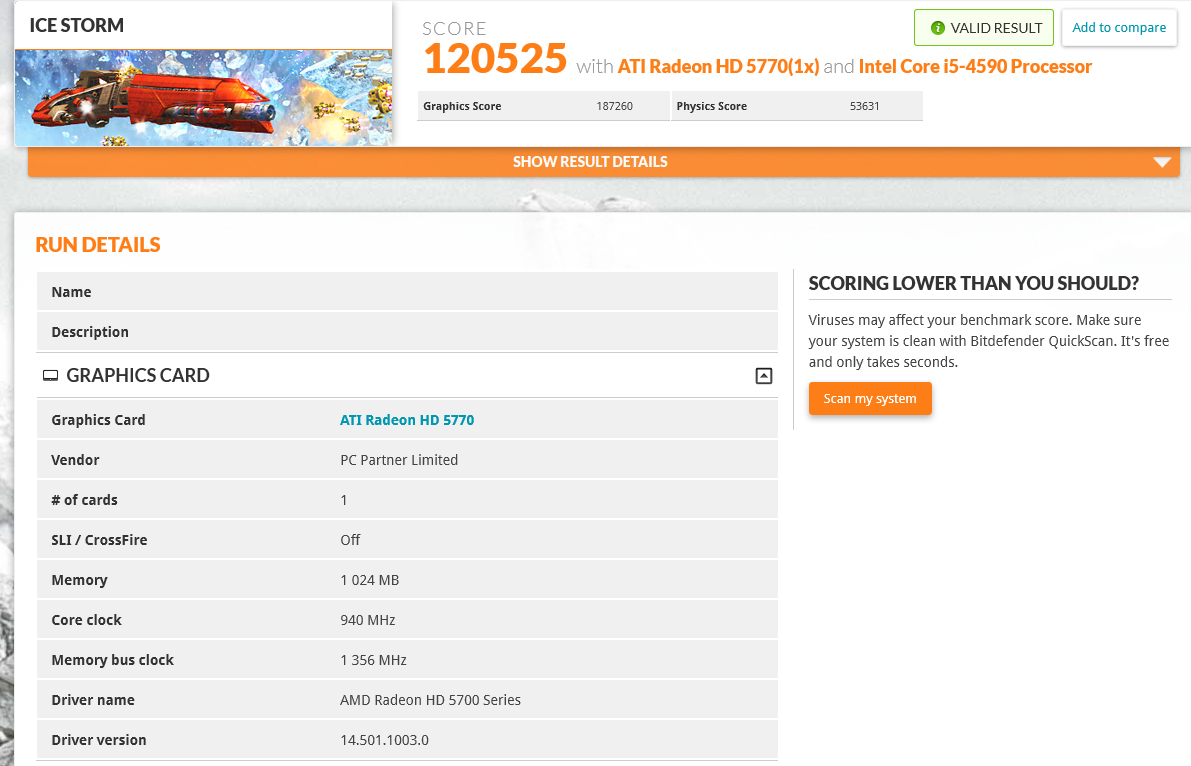Select the score value 120525

point(495,59)
